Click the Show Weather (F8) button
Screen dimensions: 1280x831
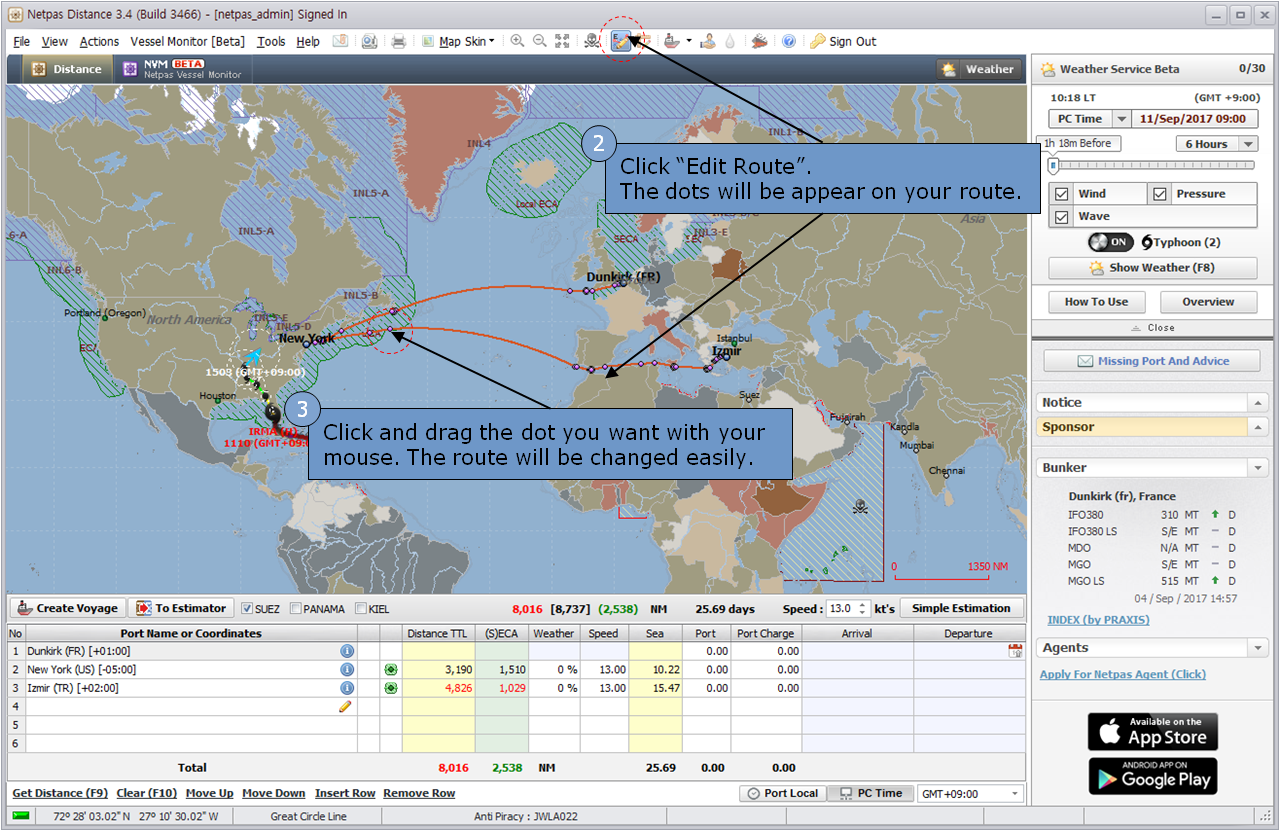point(1152,267)
